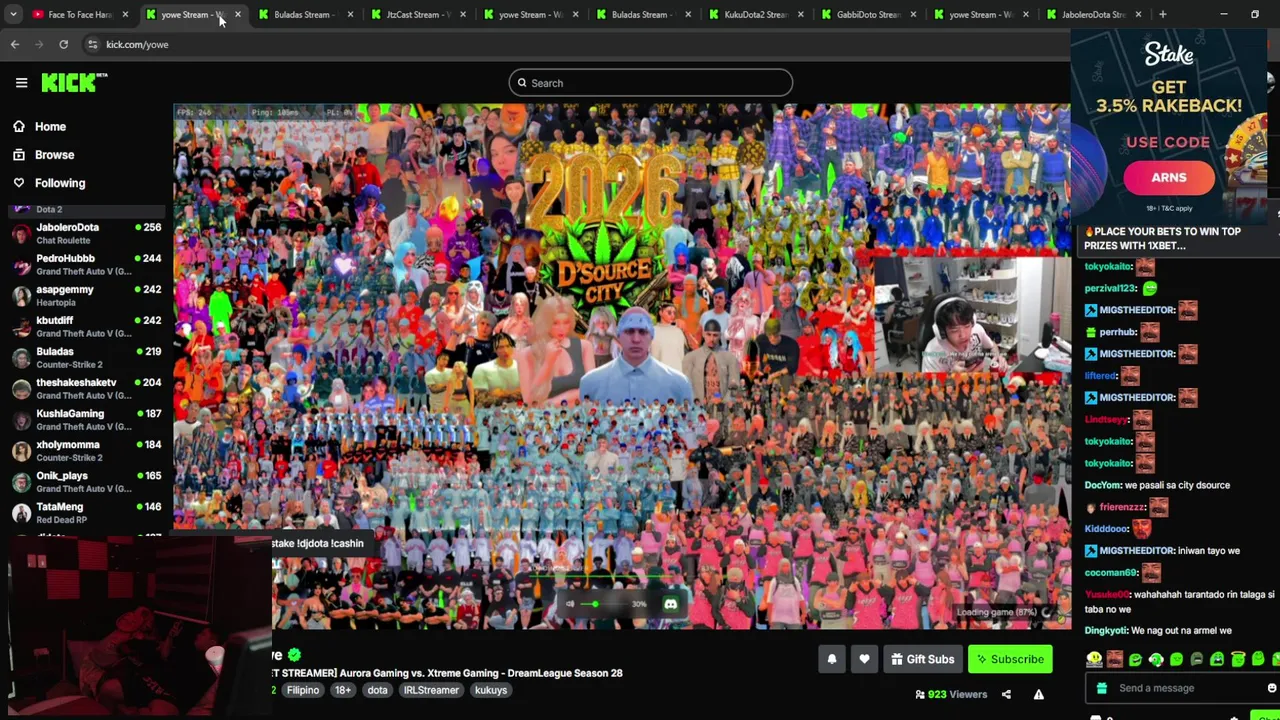Click the Gift Subs button
1280x720 pixels.
(922, 659)
